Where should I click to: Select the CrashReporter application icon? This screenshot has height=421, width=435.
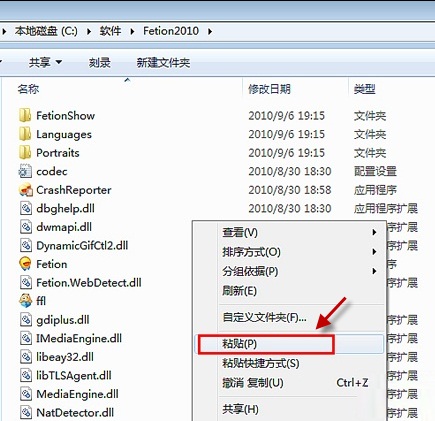25,190
